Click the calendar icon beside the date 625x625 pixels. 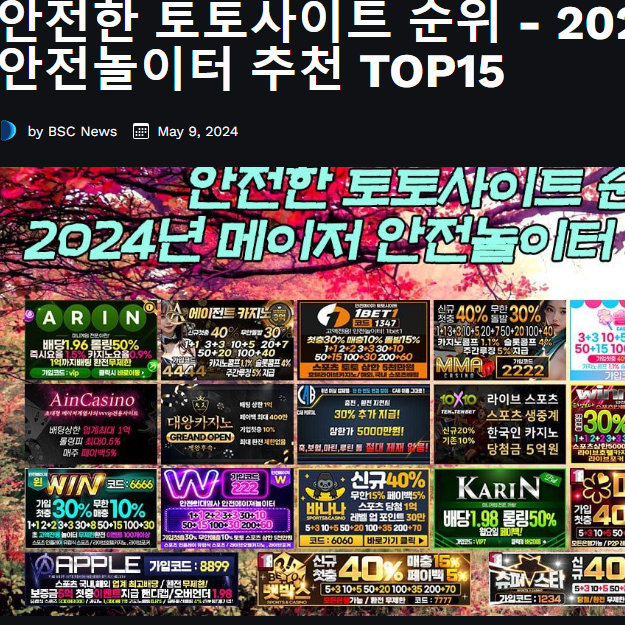[x=141, y=131]
